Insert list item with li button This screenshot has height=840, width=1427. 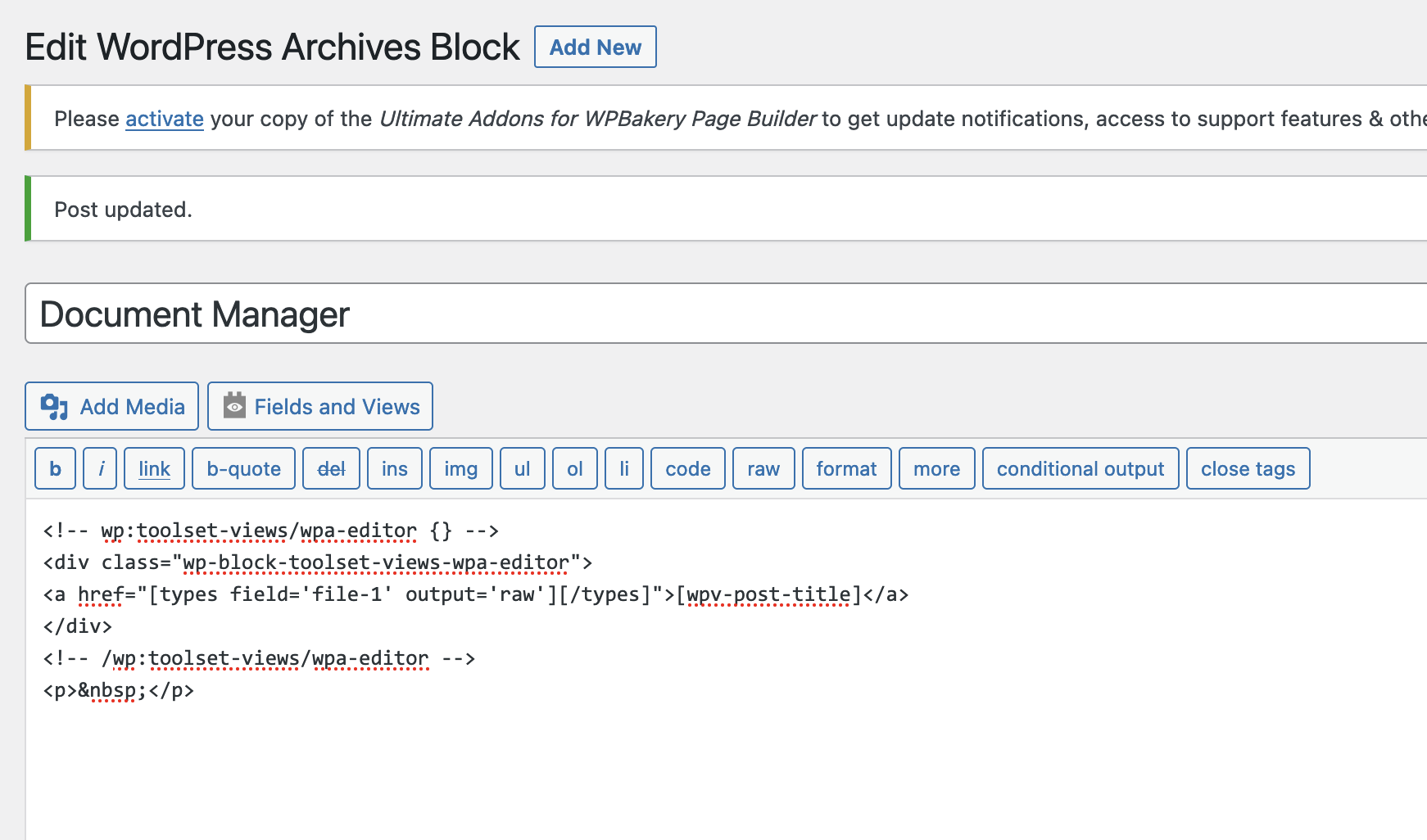click(624, 468)
